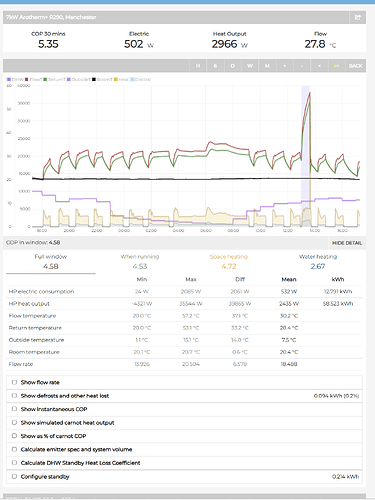
Task: Click the 2435 W mean heat output cell
Action: (289, 304)
